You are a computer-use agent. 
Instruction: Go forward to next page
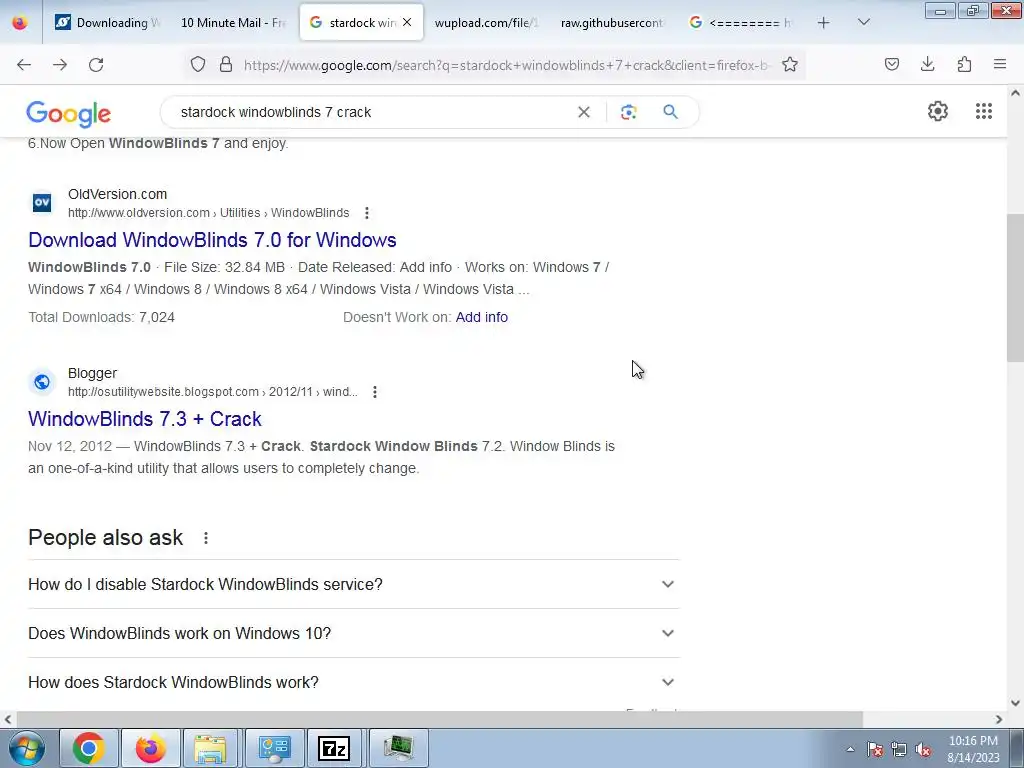coord(60,65)
